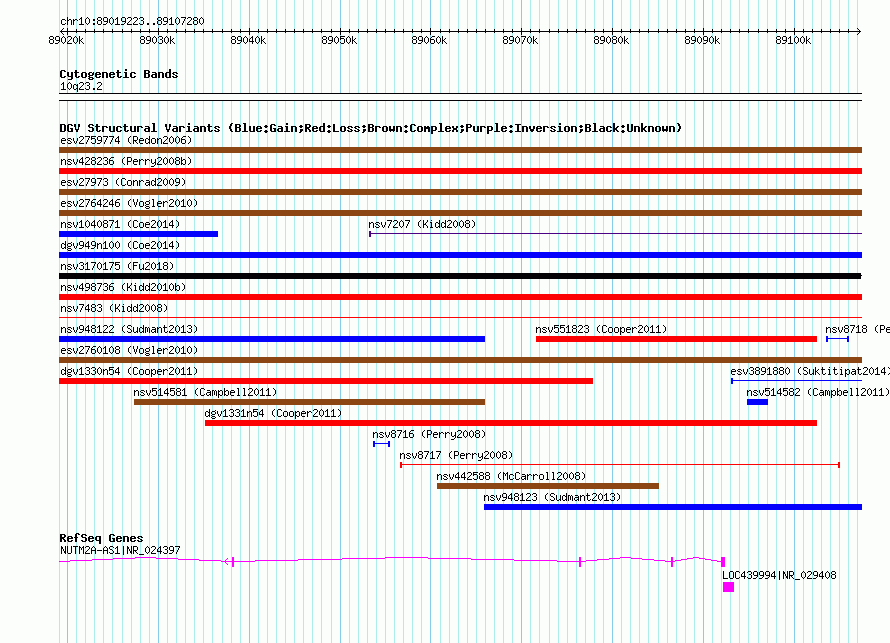
Task: Click the DGV Structural Variants track title
Action: point(370,128)
